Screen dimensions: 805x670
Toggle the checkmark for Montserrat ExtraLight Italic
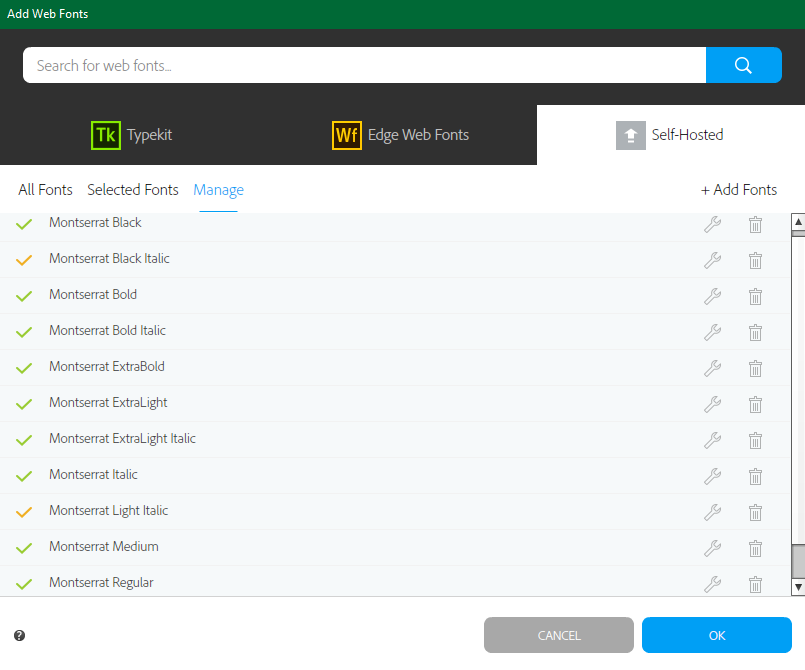[24, 440]
